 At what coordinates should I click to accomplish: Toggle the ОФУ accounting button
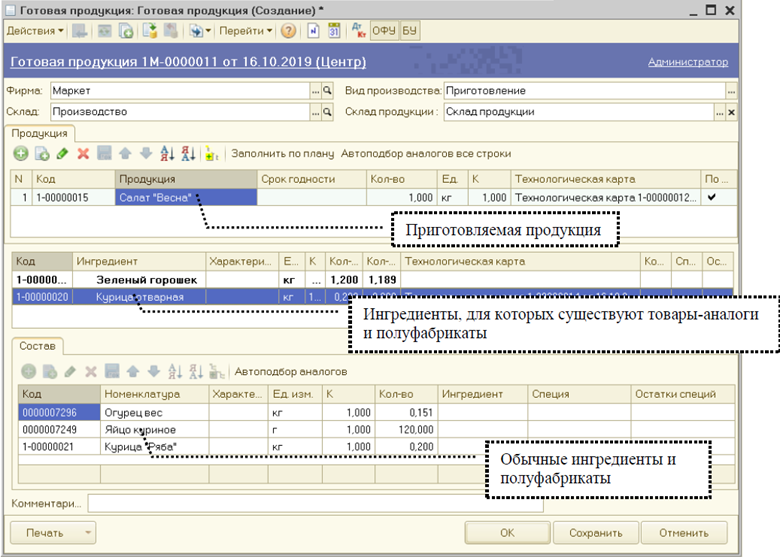[384, 31]
